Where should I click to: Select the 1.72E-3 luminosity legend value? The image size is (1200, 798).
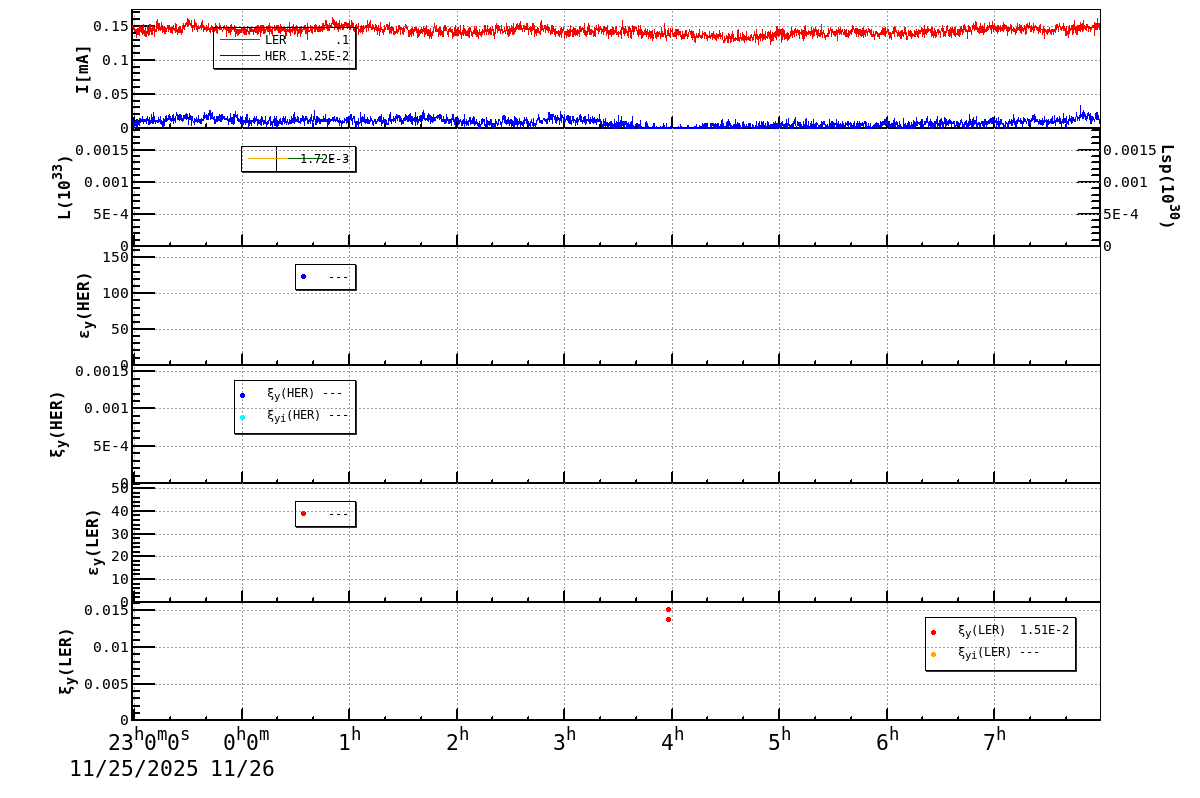[324, 159]
